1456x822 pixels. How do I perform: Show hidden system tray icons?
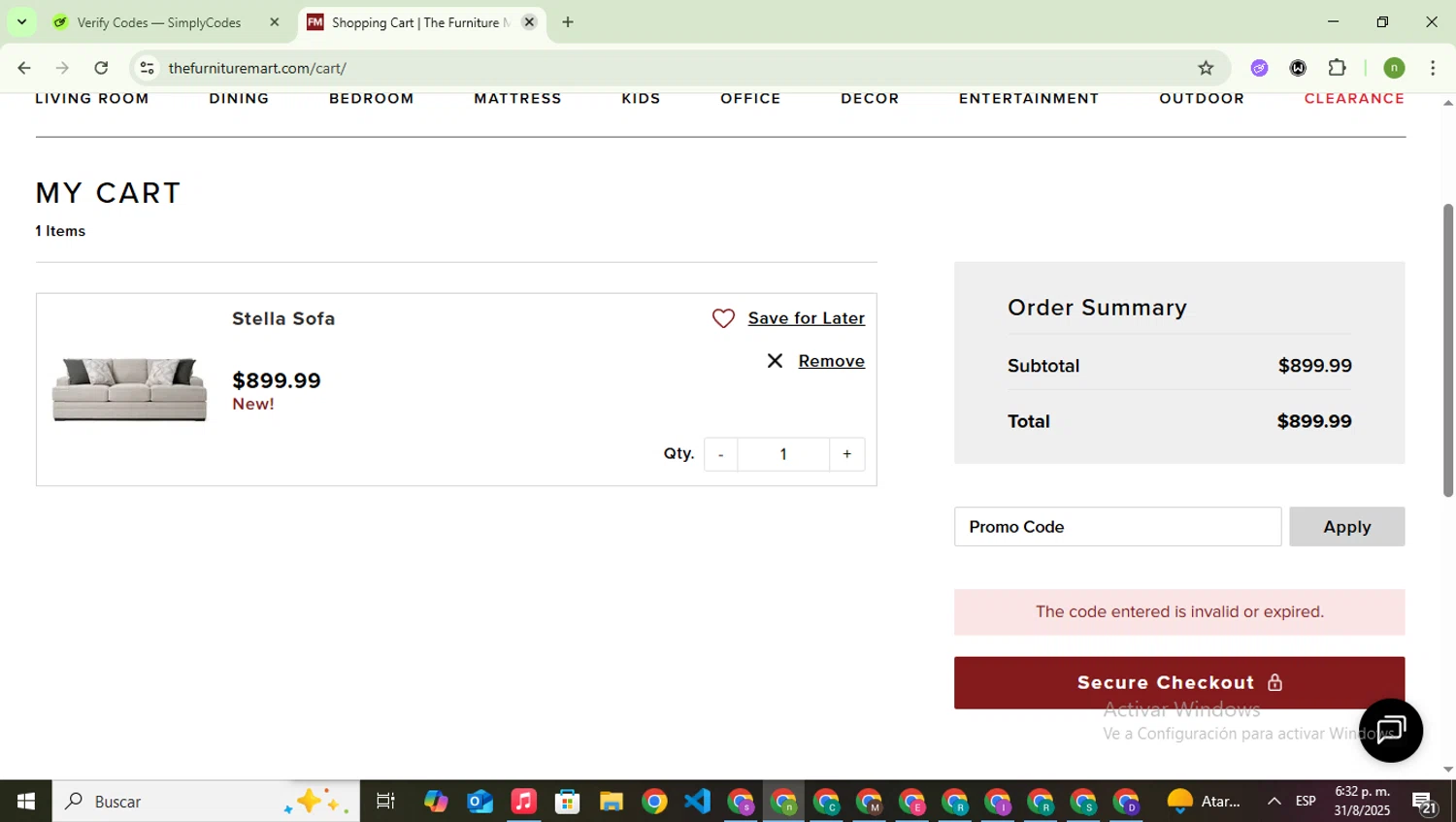(x=1274, y=802)
